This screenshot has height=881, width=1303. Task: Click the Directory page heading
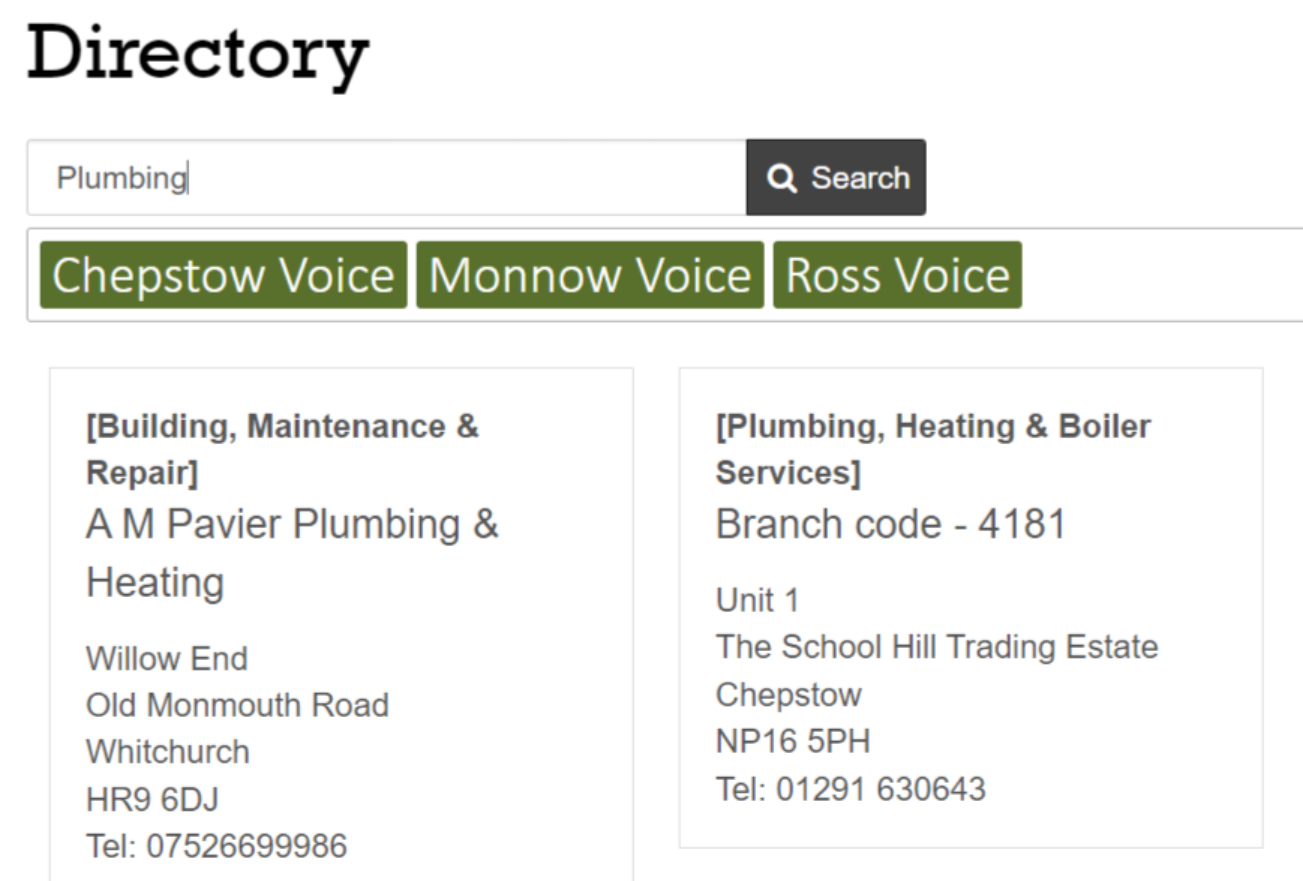198,54
